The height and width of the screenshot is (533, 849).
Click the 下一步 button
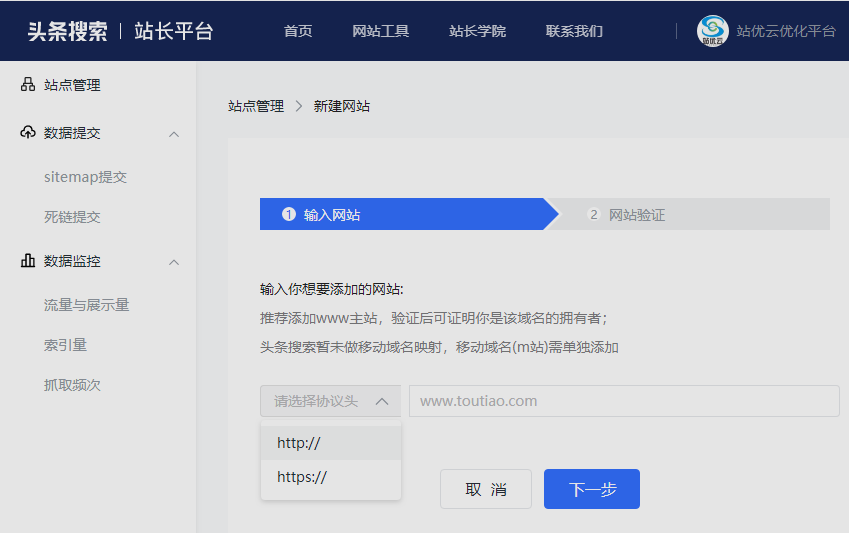tap(592, 489)
